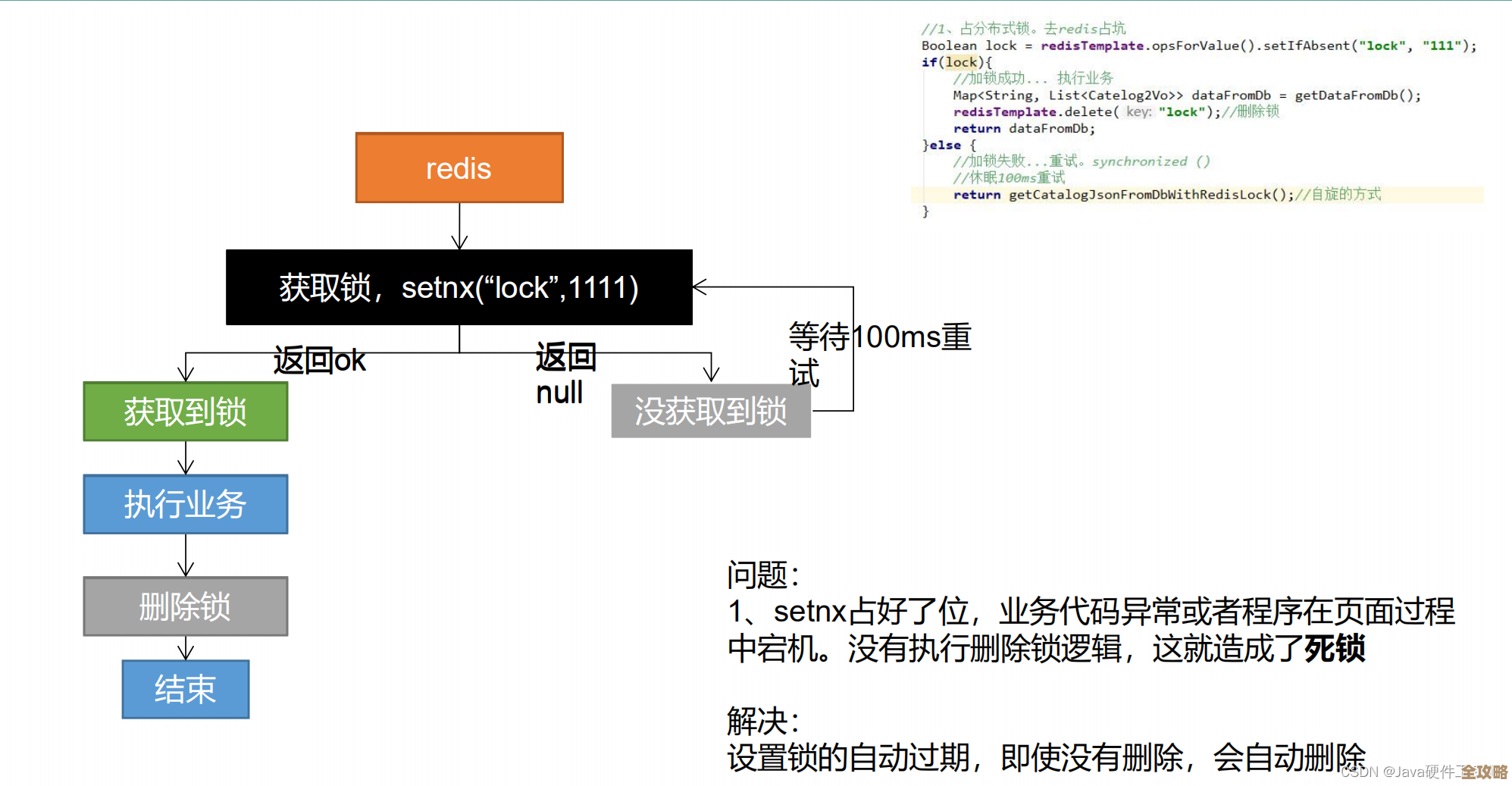Viewport: 1512px width, 786px height.
Task: Click the 返回 null branch label
Action: click(565, 374)
